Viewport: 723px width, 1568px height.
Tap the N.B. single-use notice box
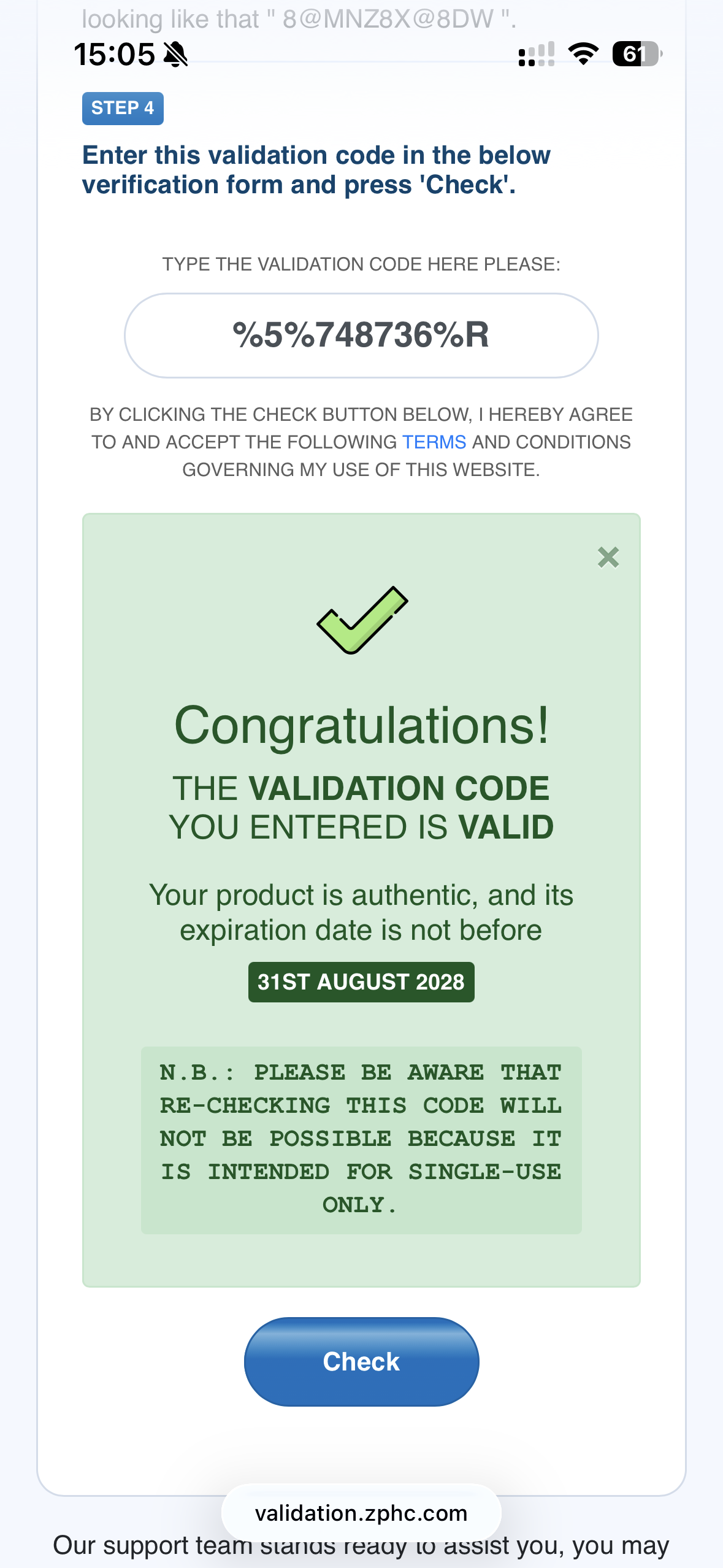(361, 1139)
